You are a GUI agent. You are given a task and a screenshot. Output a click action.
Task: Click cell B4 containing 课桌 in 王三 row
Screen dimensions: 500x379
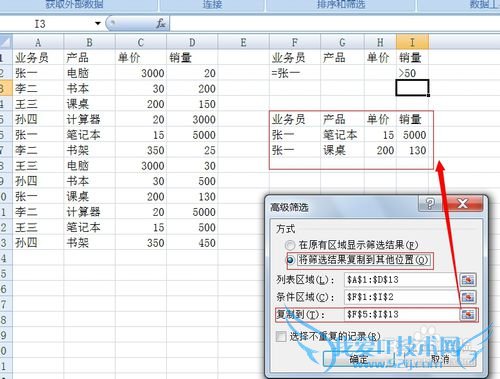(x=89, y=104)
